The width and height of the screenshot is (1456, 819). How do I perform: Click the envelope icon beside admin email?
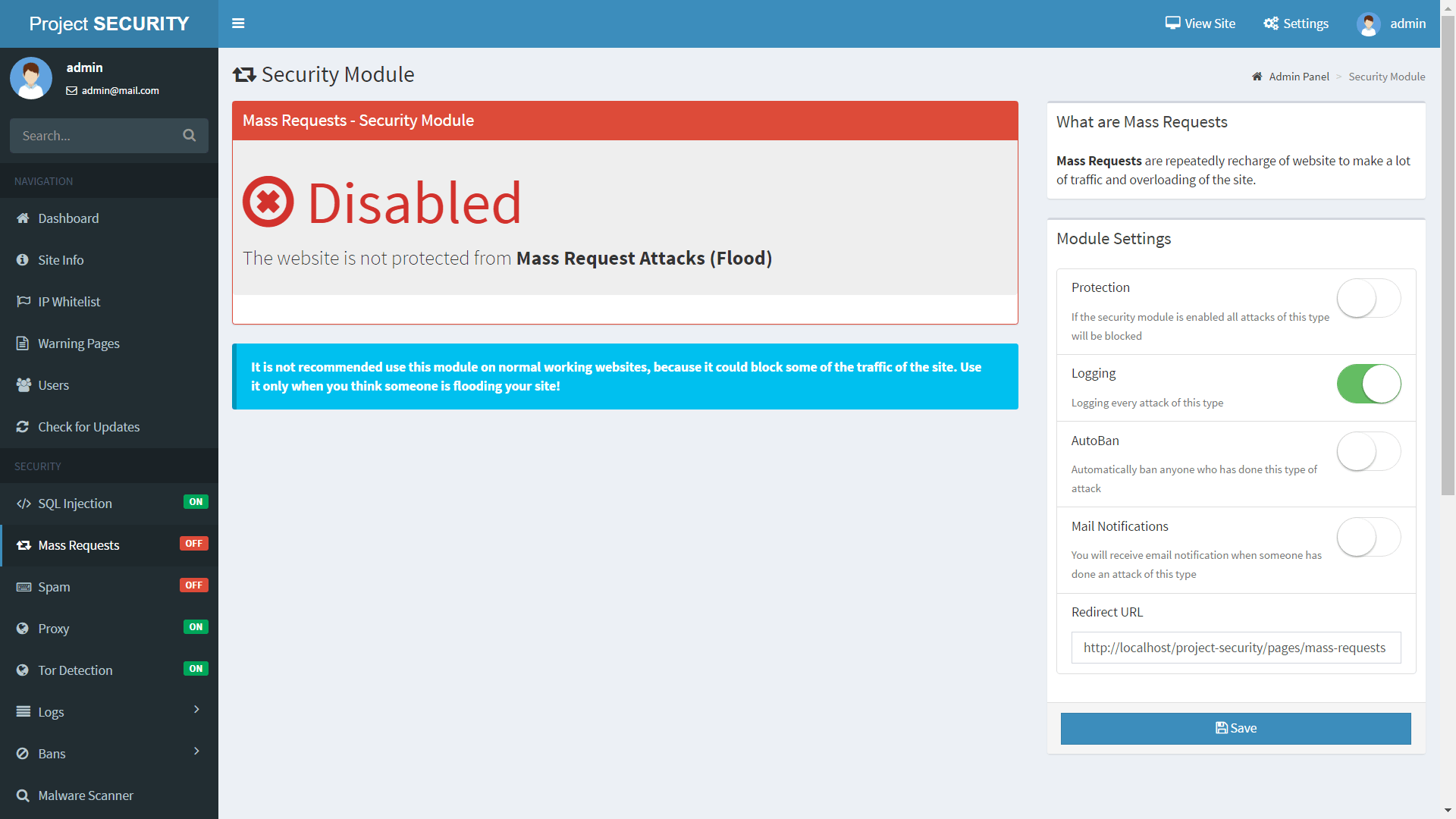pos(72,91)
